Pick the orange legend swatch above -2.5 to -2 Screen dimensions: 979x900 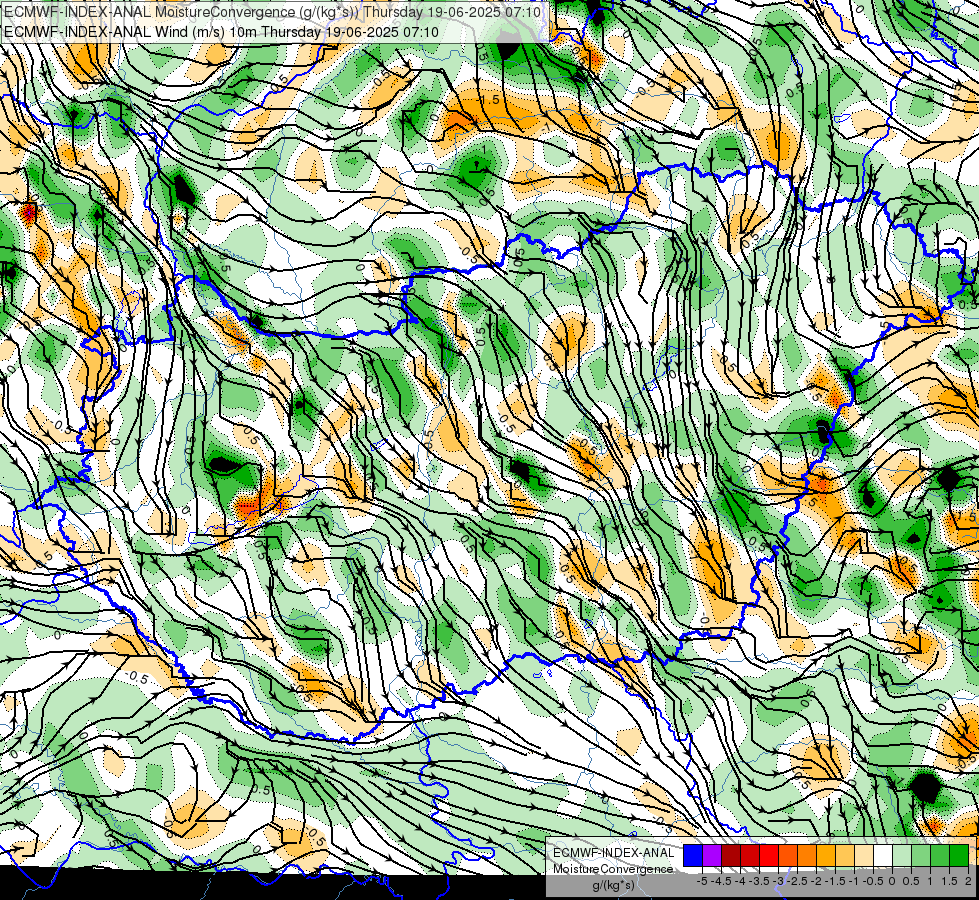[807, 855]
